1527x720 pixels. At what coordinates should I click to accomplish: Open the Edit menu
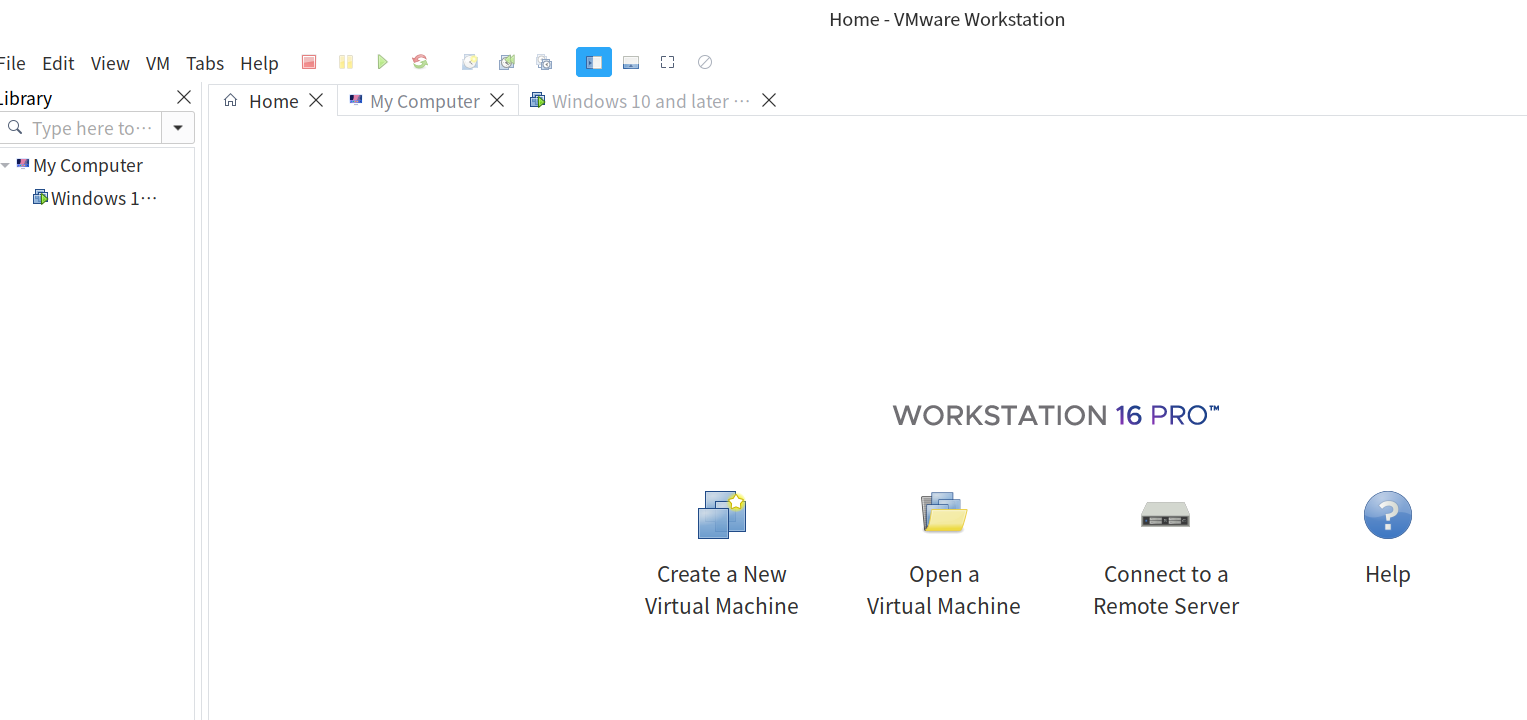pyautogui.click(x=58, y=63)
